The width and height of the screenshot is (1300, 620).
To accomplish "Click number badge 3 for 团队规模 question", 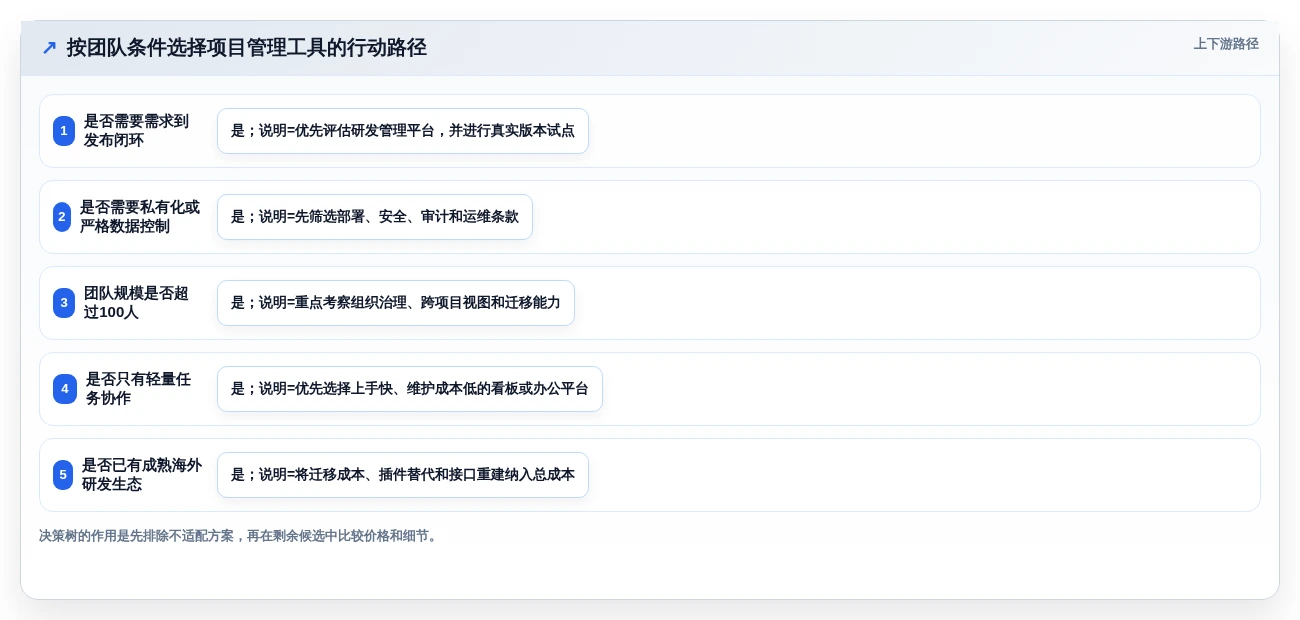I will tap(64, 303).
